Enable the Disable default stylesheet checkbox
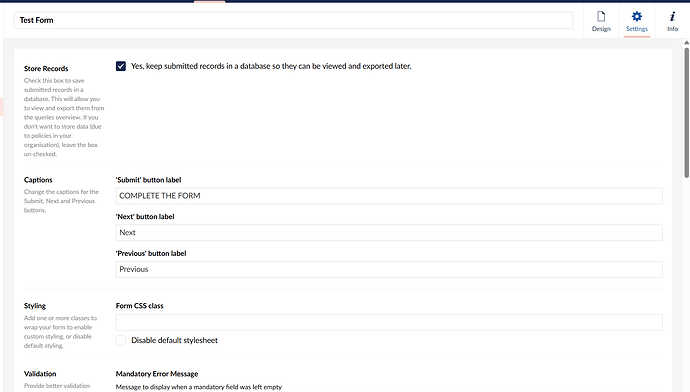 coord(121,340)
